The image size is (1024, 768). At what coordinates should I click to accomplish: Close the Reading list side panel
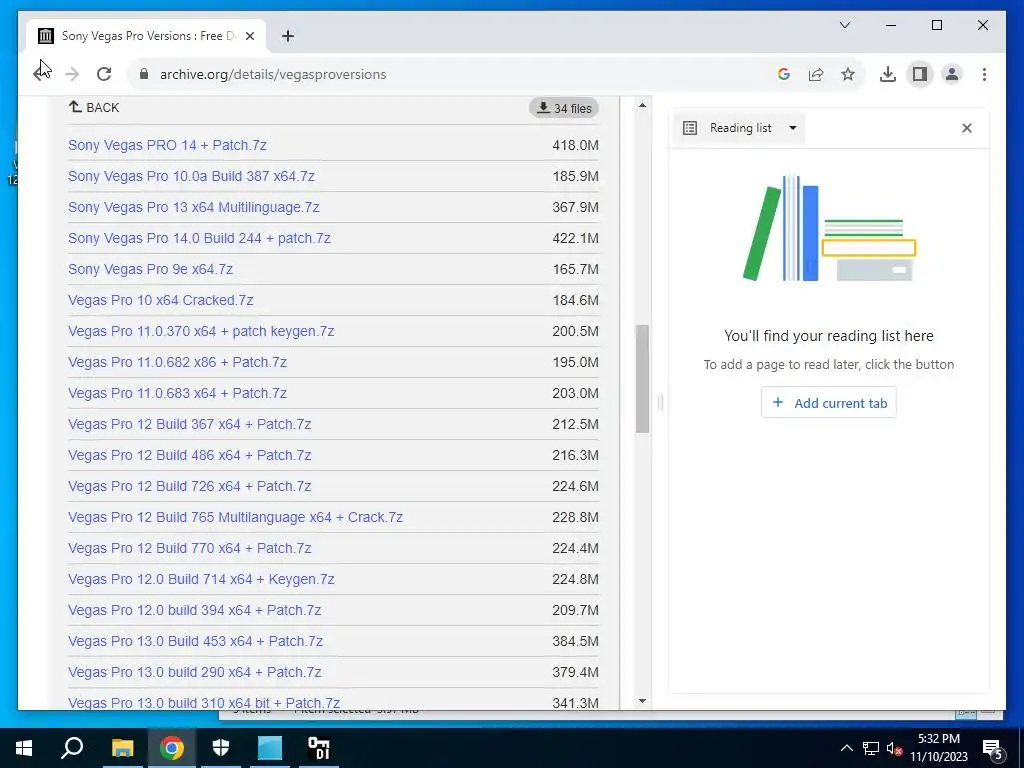(x=967, y=128)
